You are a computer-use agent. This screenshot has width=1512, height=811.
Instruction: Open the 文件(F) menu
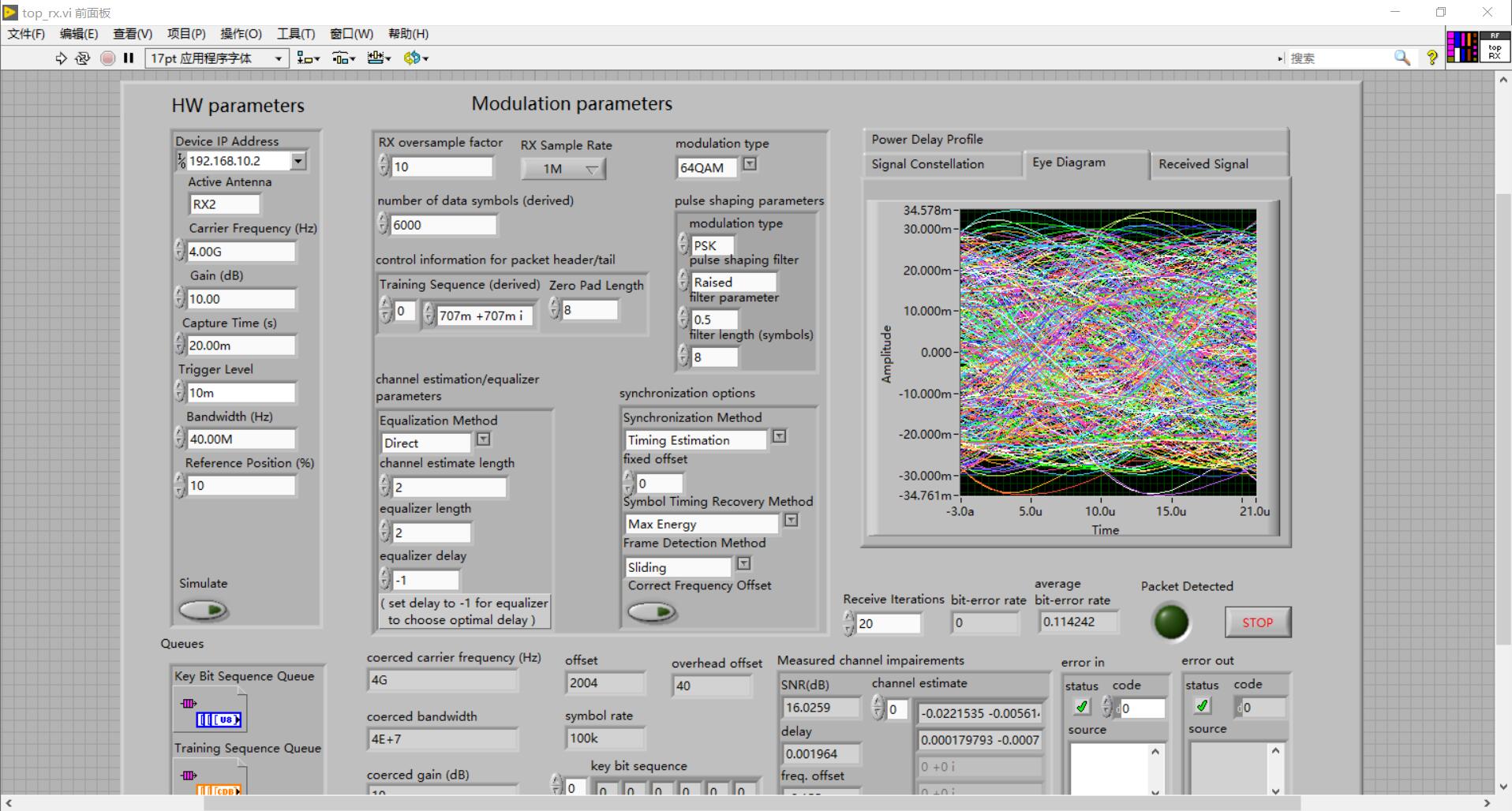click(26, 34)
